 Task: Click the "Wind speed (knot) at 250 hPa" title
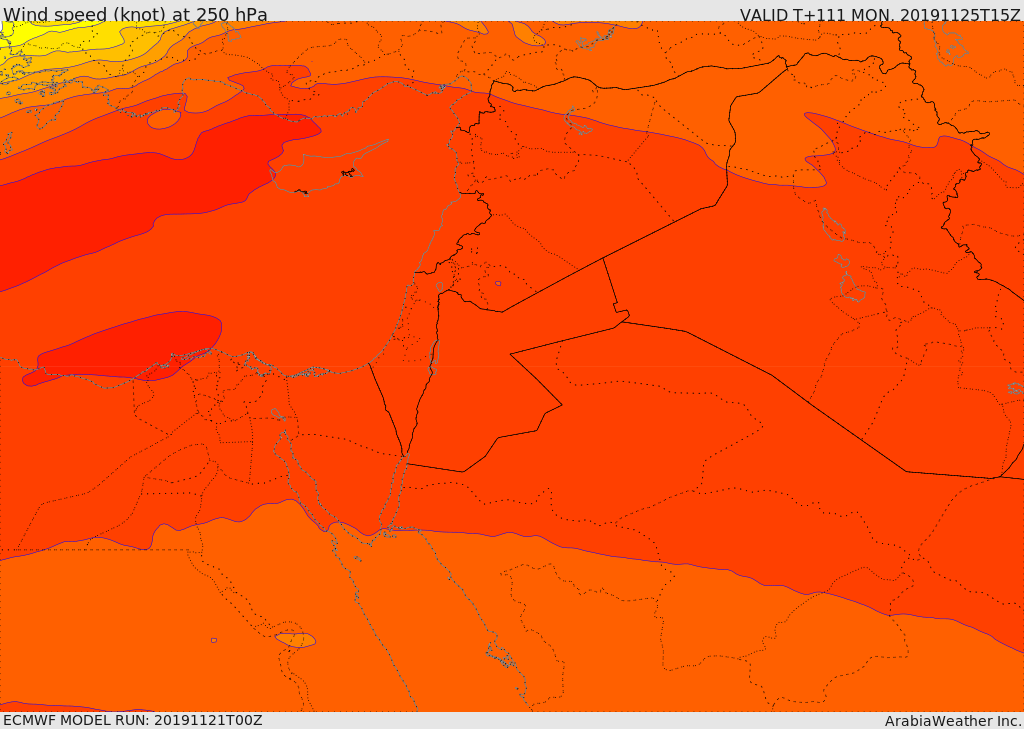(x=135, y=14)
